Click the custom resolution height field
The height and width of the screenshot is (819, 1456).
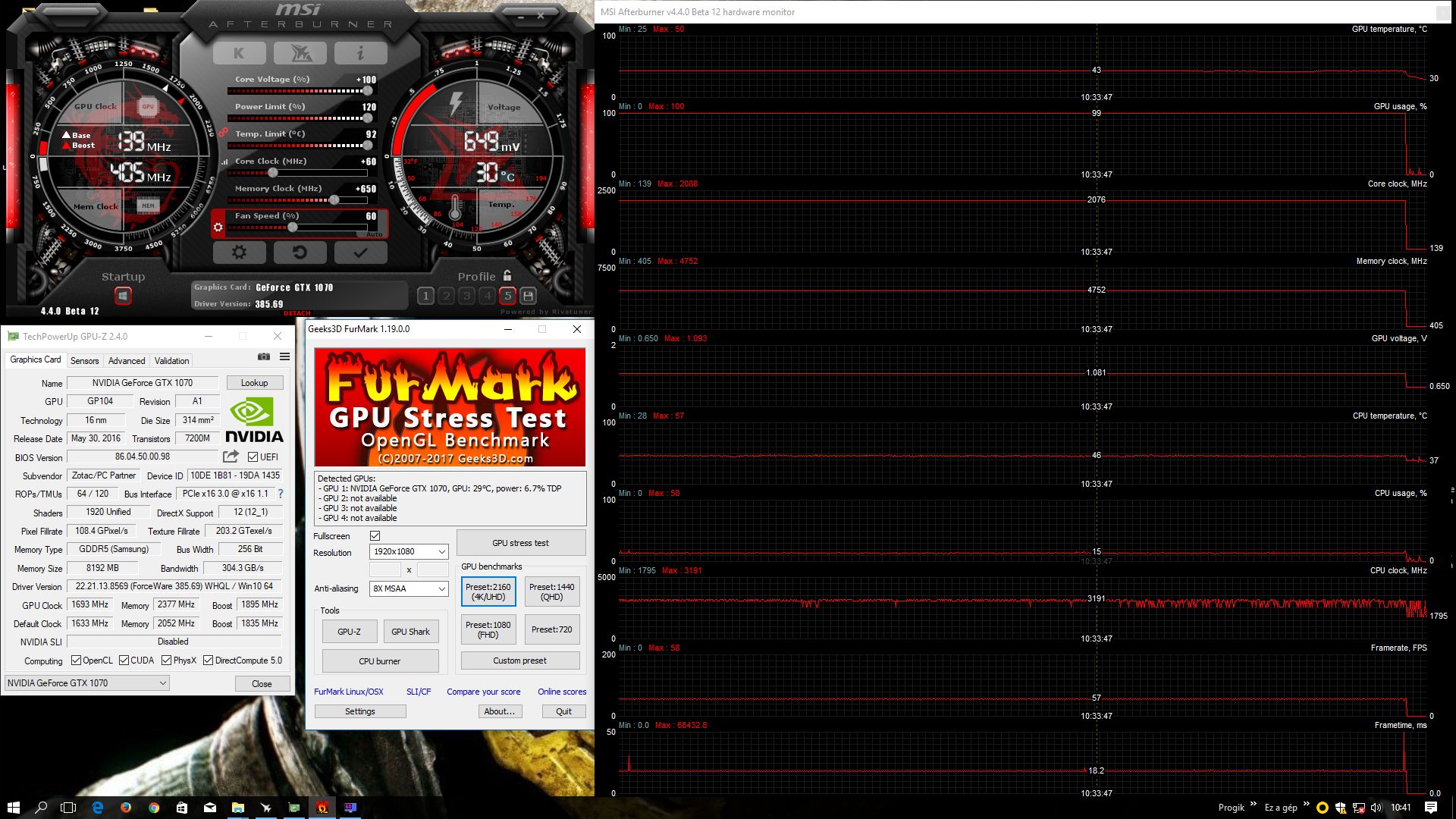(433, 570)
